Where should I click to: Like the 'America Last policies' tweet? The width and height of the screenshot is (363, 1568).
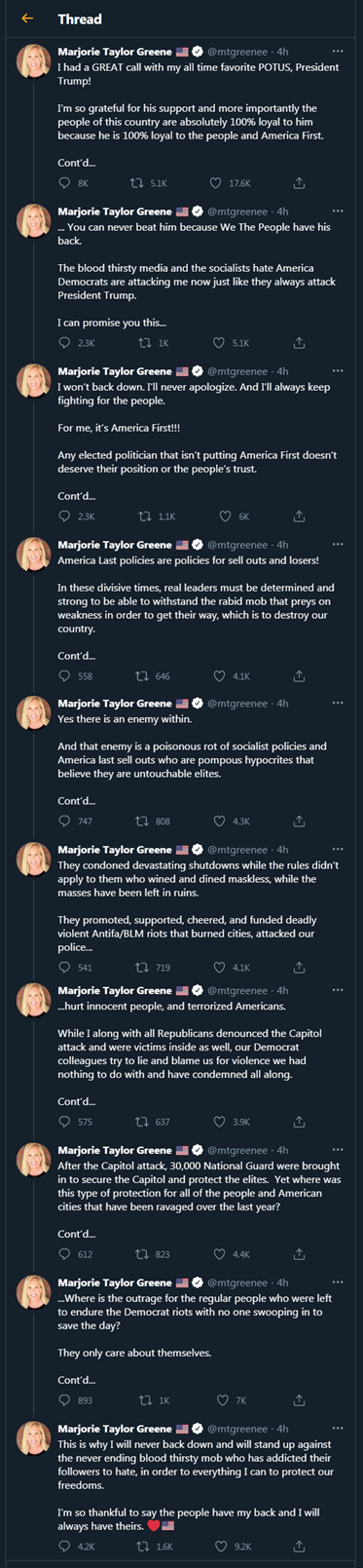(x=216, y=676)
